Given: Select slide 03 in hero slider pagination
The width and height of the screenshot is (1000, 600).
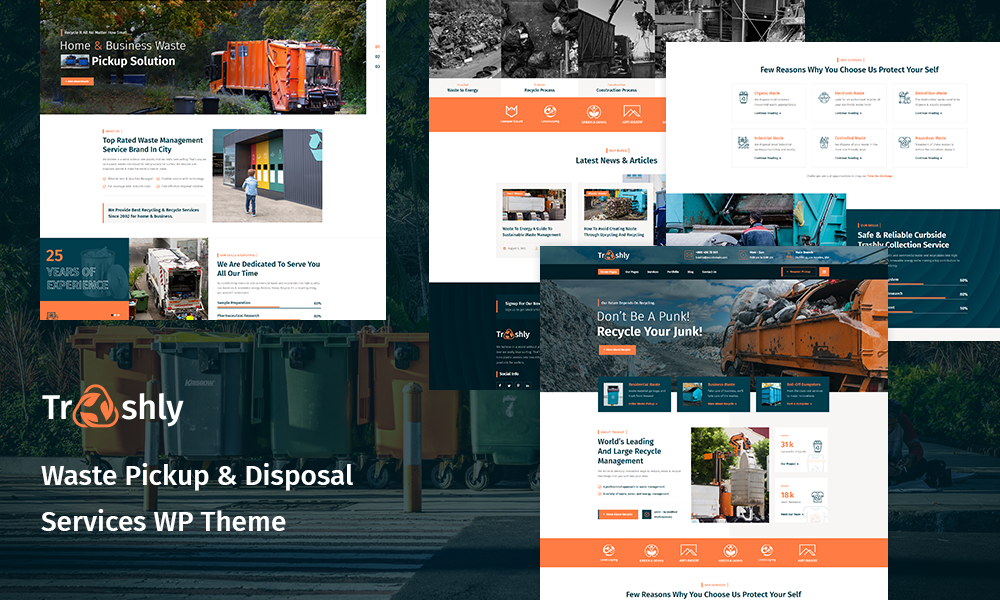Looking at the screenshot, I should 377,66.
